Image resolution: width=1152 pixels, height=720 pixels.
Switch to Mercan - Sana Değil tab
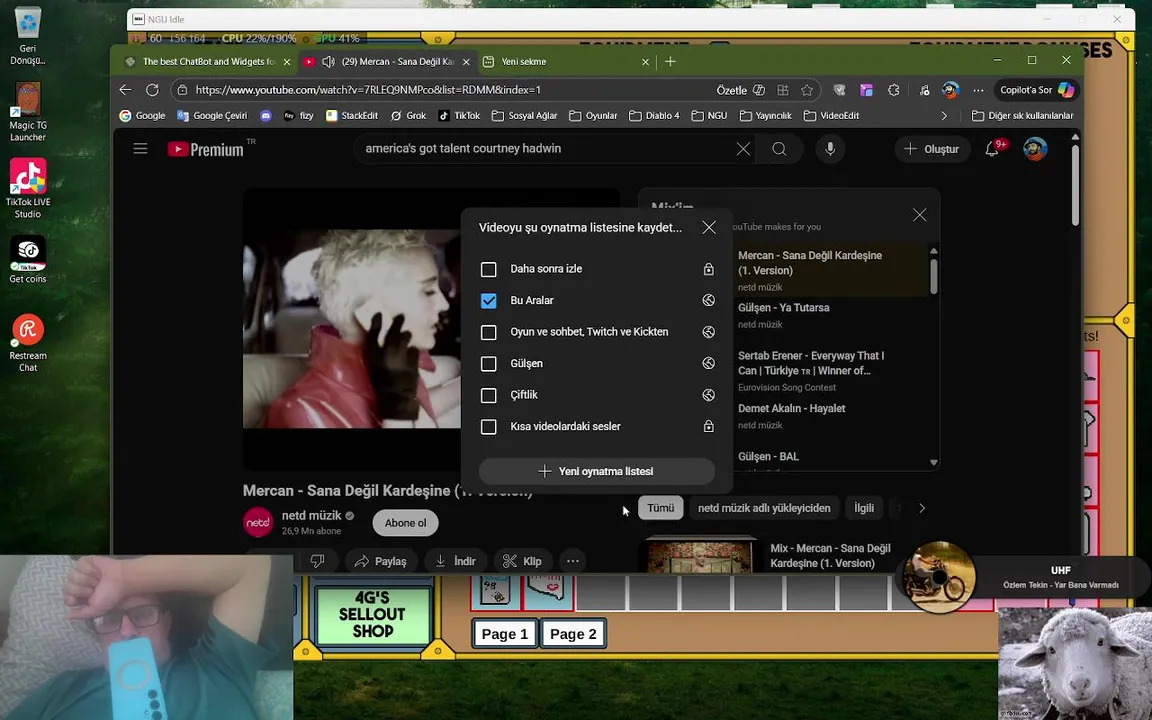(387, 62)
